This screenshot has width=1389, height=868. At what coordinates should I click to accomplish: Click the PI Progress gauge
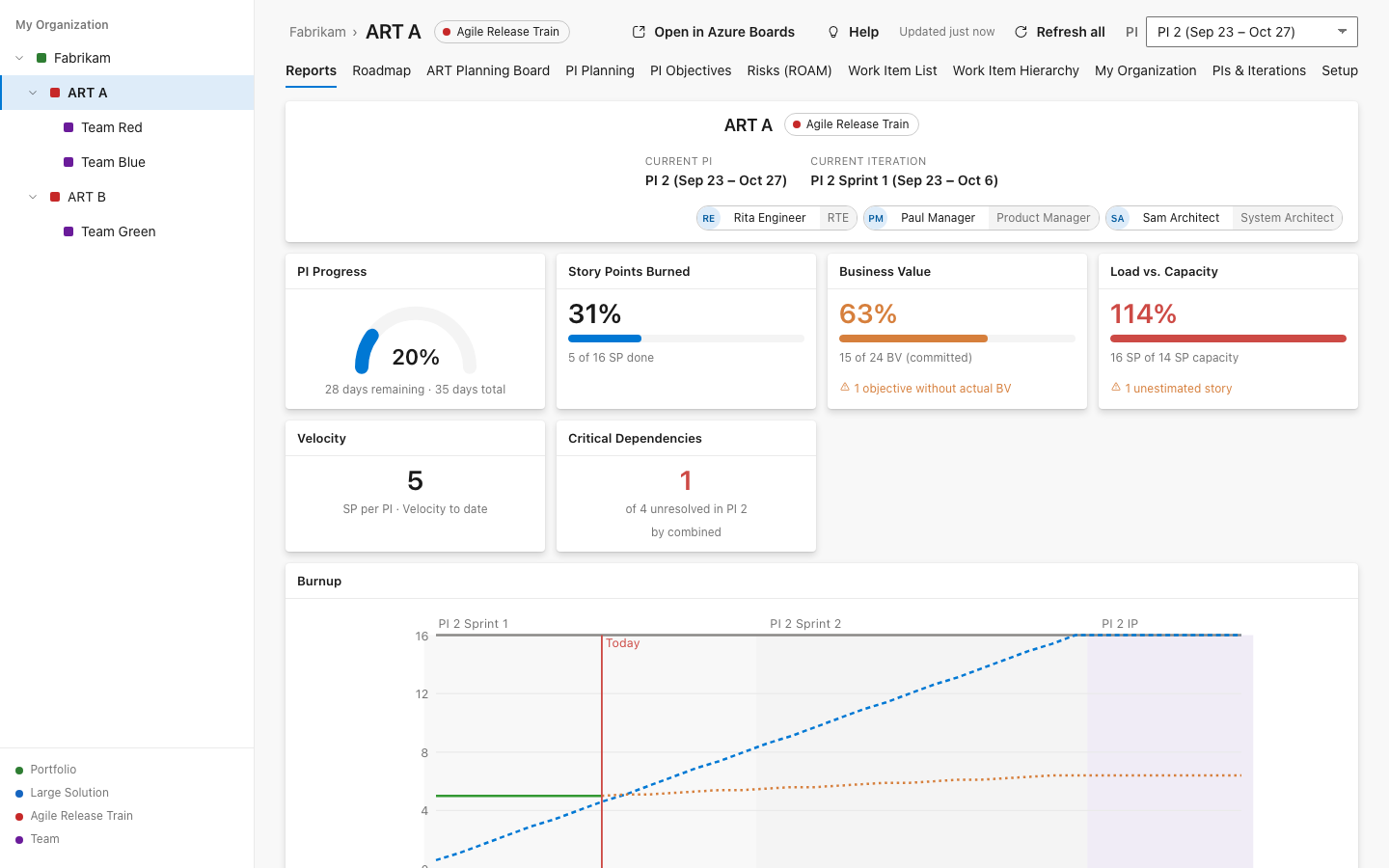tap(416, 340)
